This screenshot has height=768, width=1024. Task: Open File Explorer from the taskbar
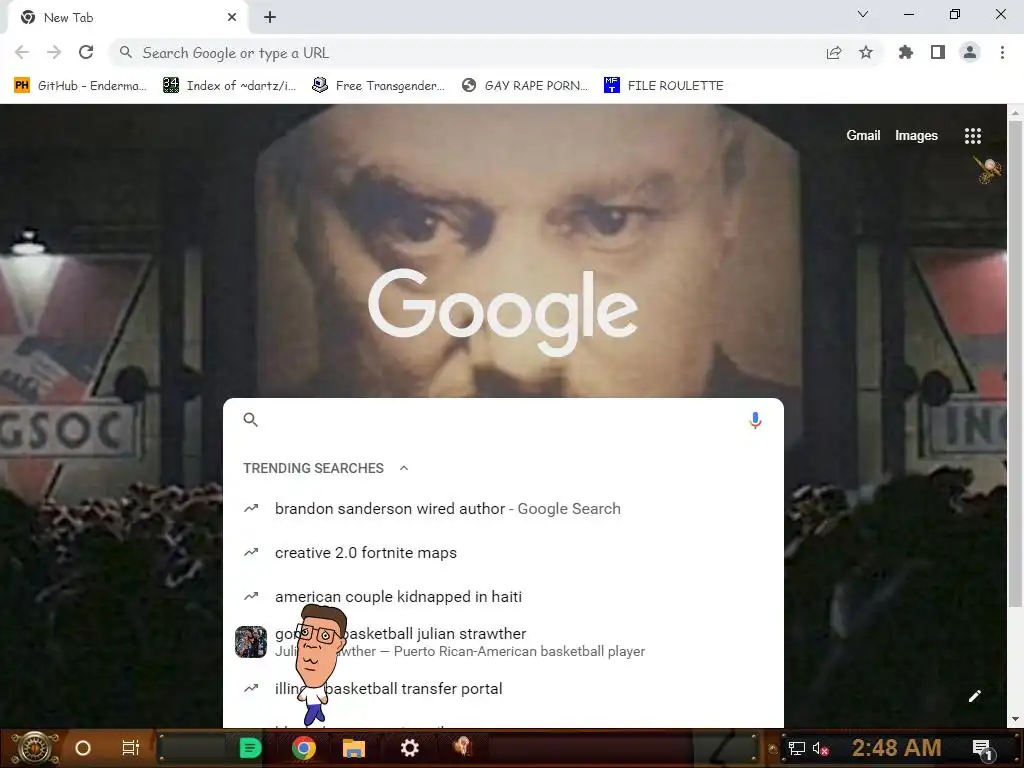tap(353, 748)
